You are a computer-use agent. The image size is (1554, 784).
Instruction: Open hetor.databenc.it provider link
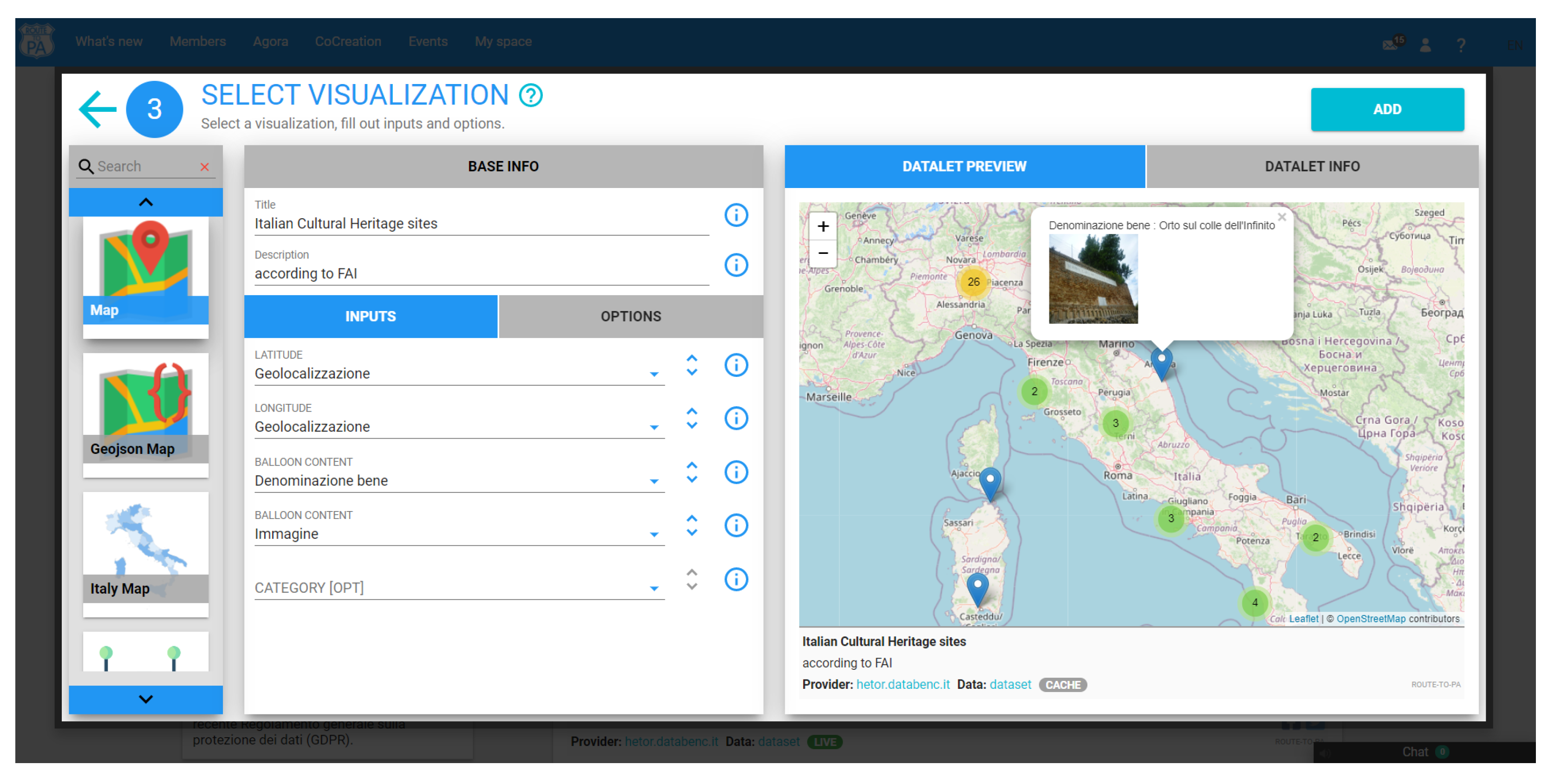903,685
